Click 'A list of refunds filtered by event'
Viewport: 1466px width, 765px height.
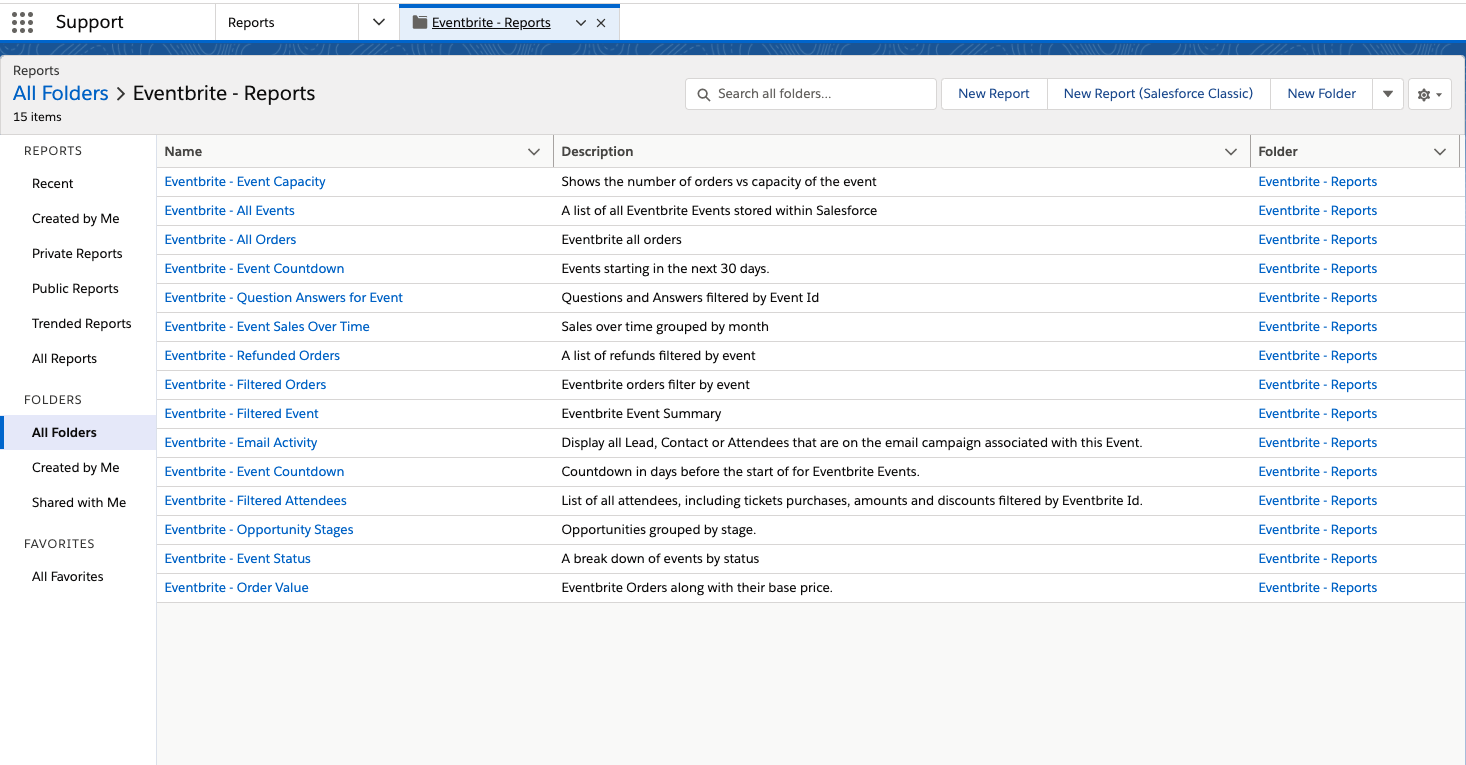659,356
